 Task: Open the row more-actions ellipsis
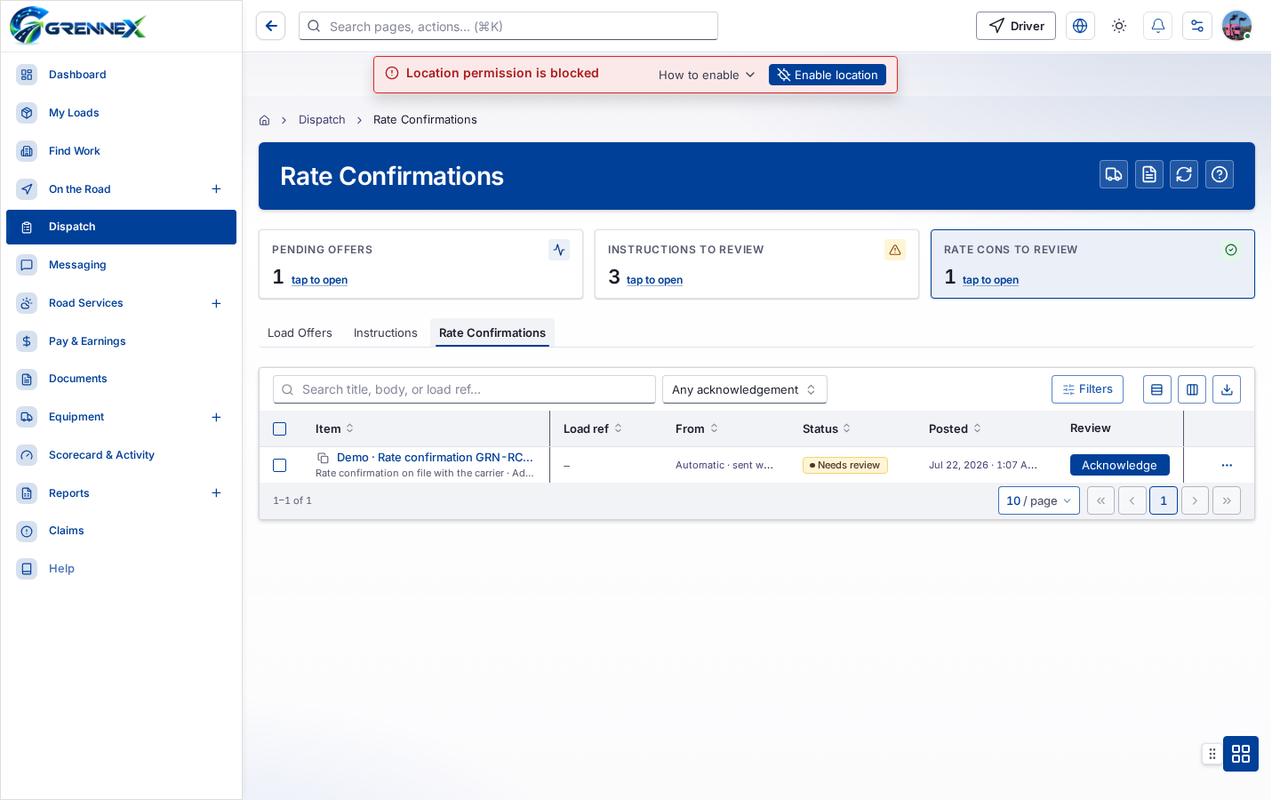click(1227, 465)
